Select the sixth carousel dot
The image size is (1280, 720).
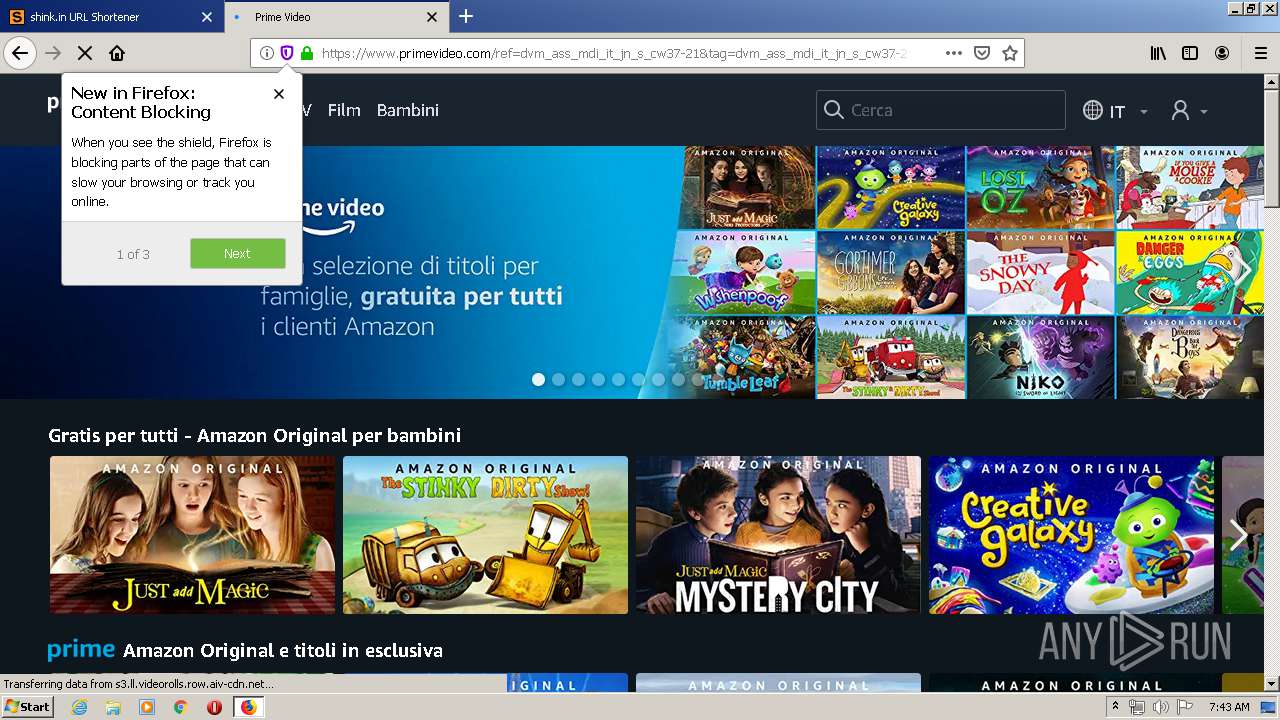pos(638,379)
